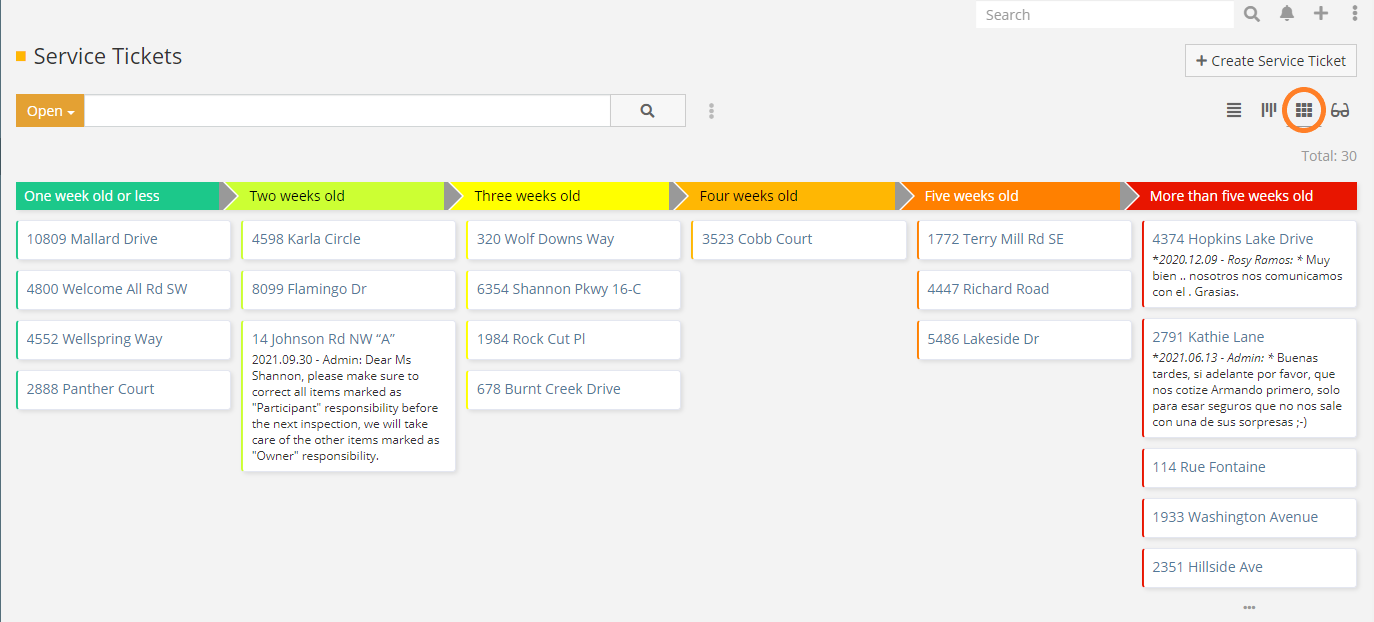Open the 3523 Cobb Court ticket card

pos(757,239)
